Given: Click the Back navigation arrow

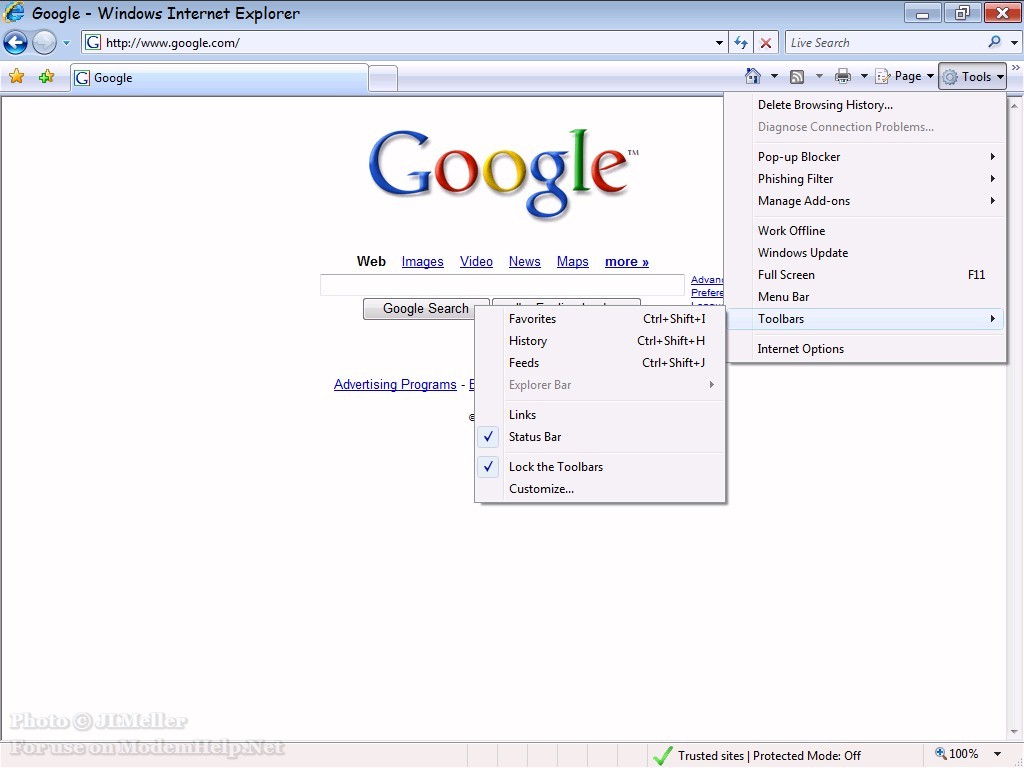Looking at the screenshot, I should click(15, 42).
